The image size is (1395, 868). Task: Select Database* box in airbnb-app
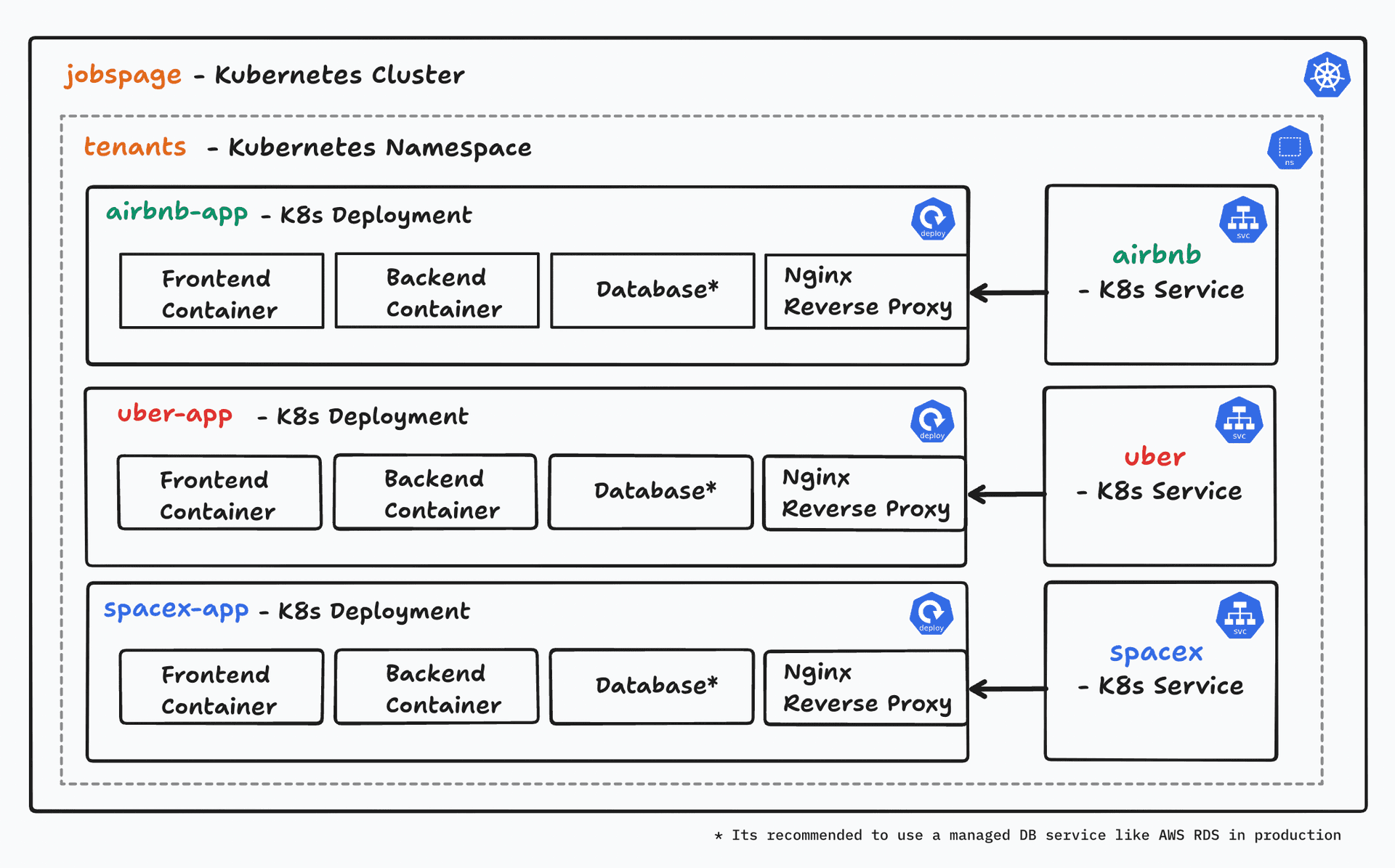click(x=653, y=291)
